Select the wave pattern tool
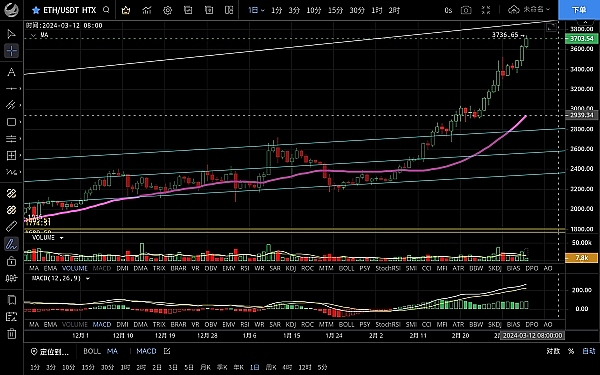 (x=11, y=172)
